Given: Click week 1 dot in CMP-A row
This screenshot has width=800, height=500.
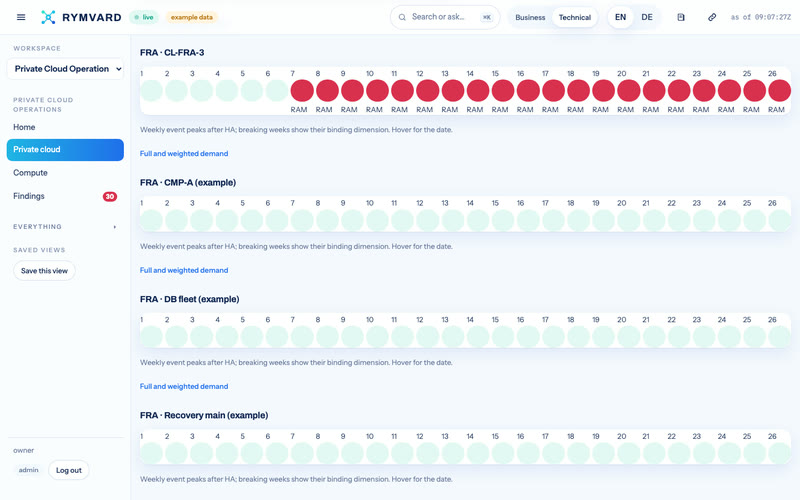Looking at the screenshot, I should point(151,220).
